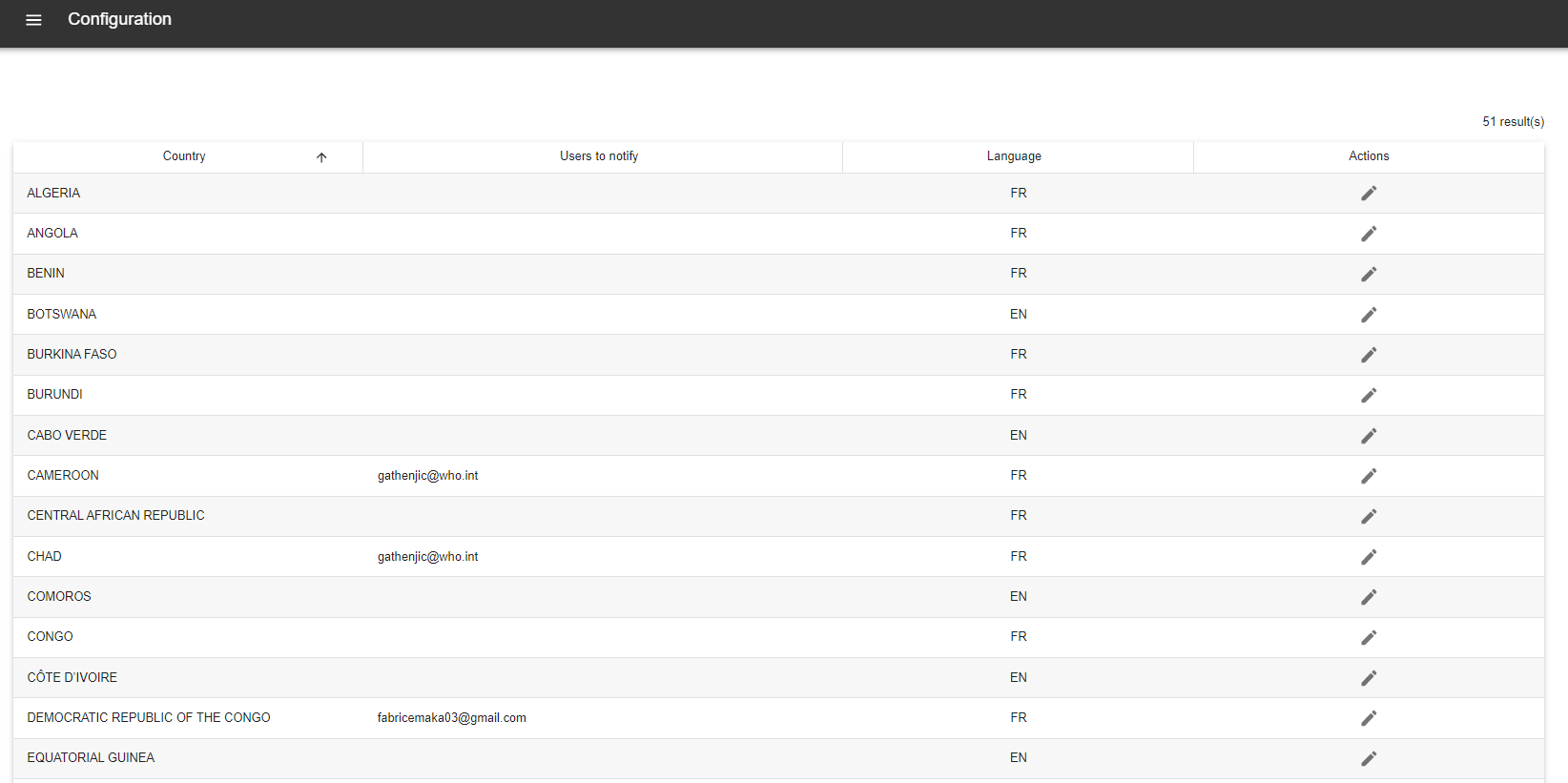The width and height of the screenshot is (1568, 783).
Task: Edit the CABO VERDE entry
Action: coord(1369,436)
